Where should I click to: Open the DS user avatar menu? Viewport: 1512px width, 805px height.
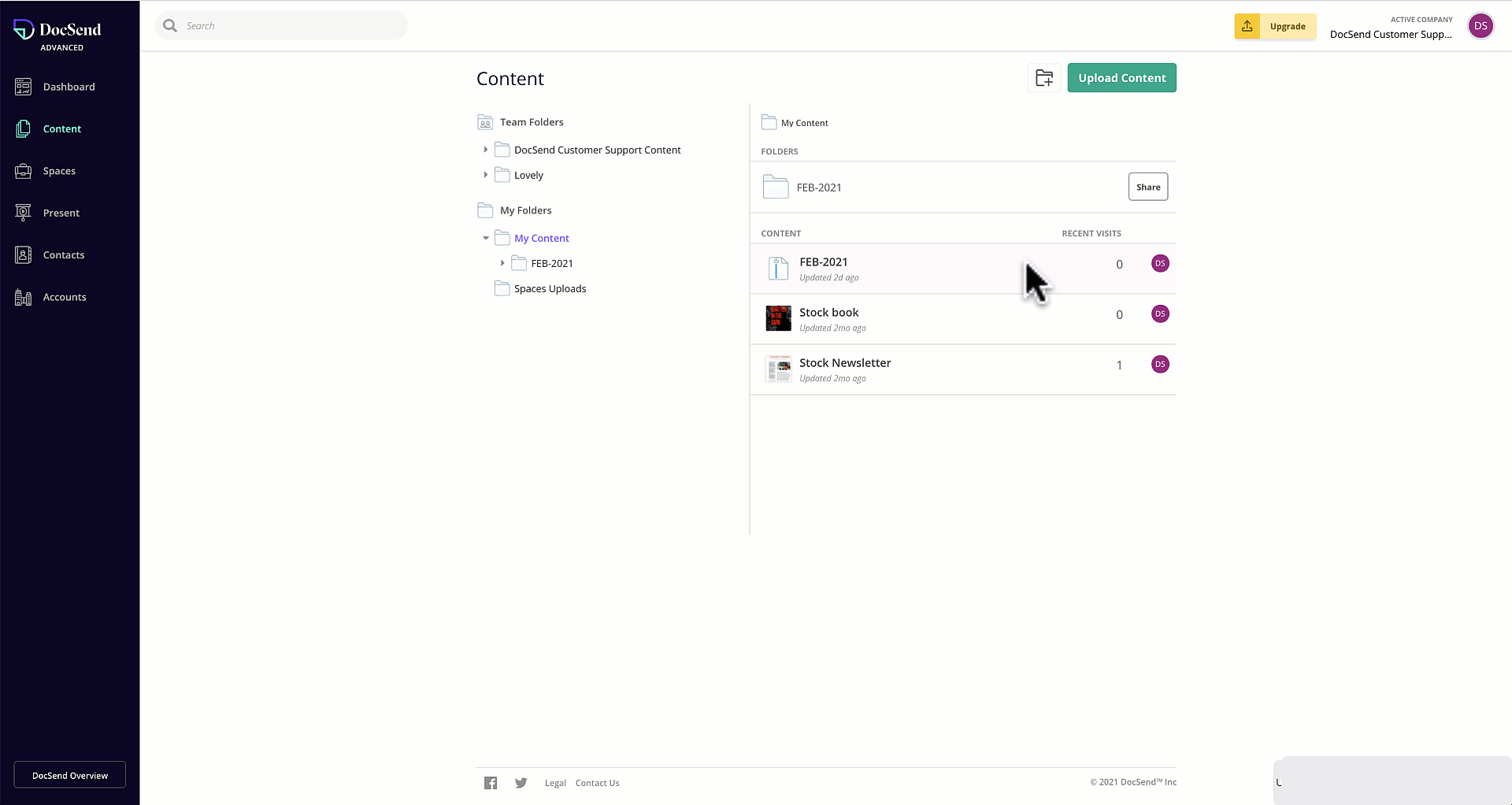[x=1480, y=26]
